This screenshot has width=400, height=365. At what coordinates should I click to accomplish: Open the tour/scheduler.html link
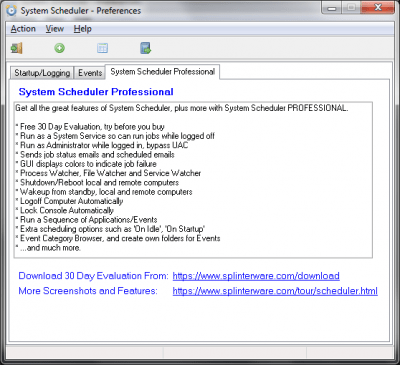coord(275,291)
